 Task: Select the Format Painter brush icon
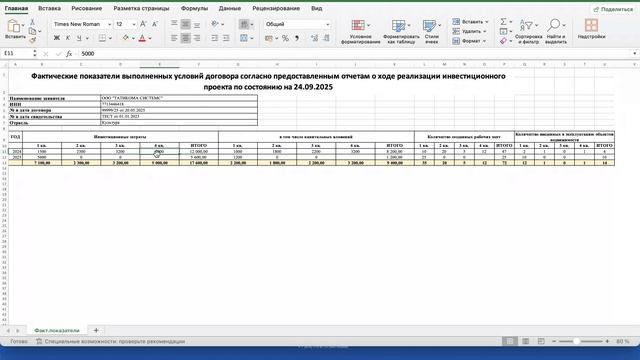[x=33, y=40]
